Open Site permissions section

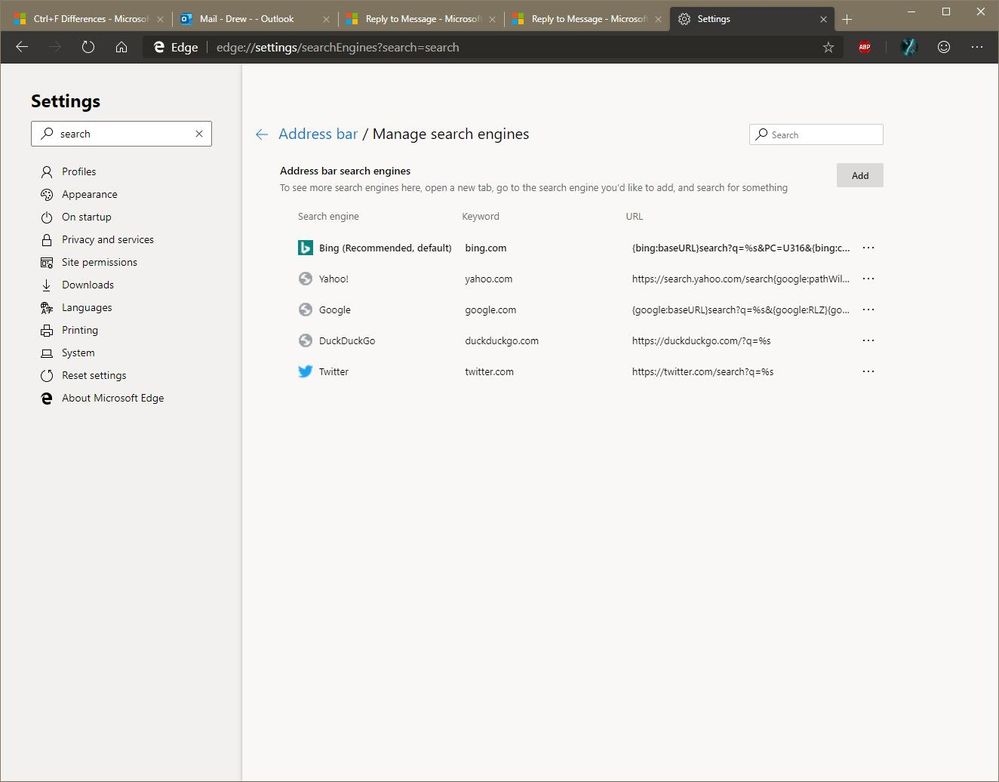coord(89,262)
